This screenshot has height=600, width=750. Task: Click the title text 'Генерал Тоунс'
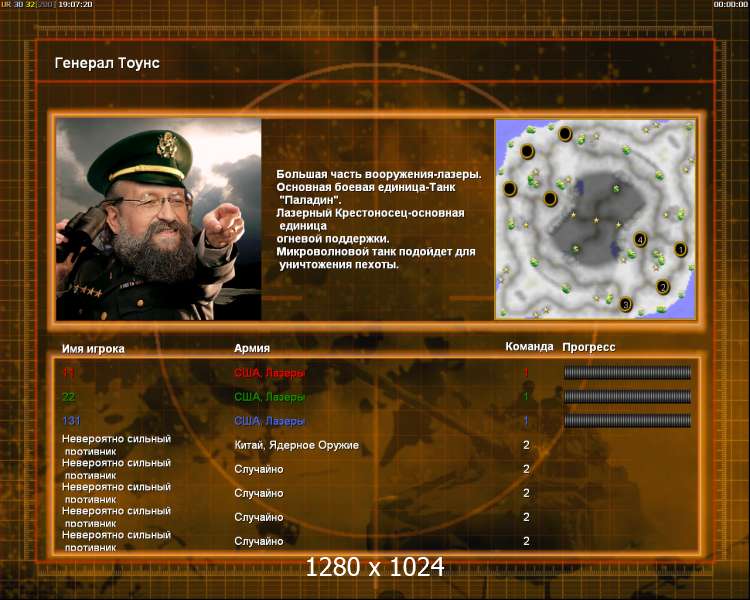coord(107,63)
